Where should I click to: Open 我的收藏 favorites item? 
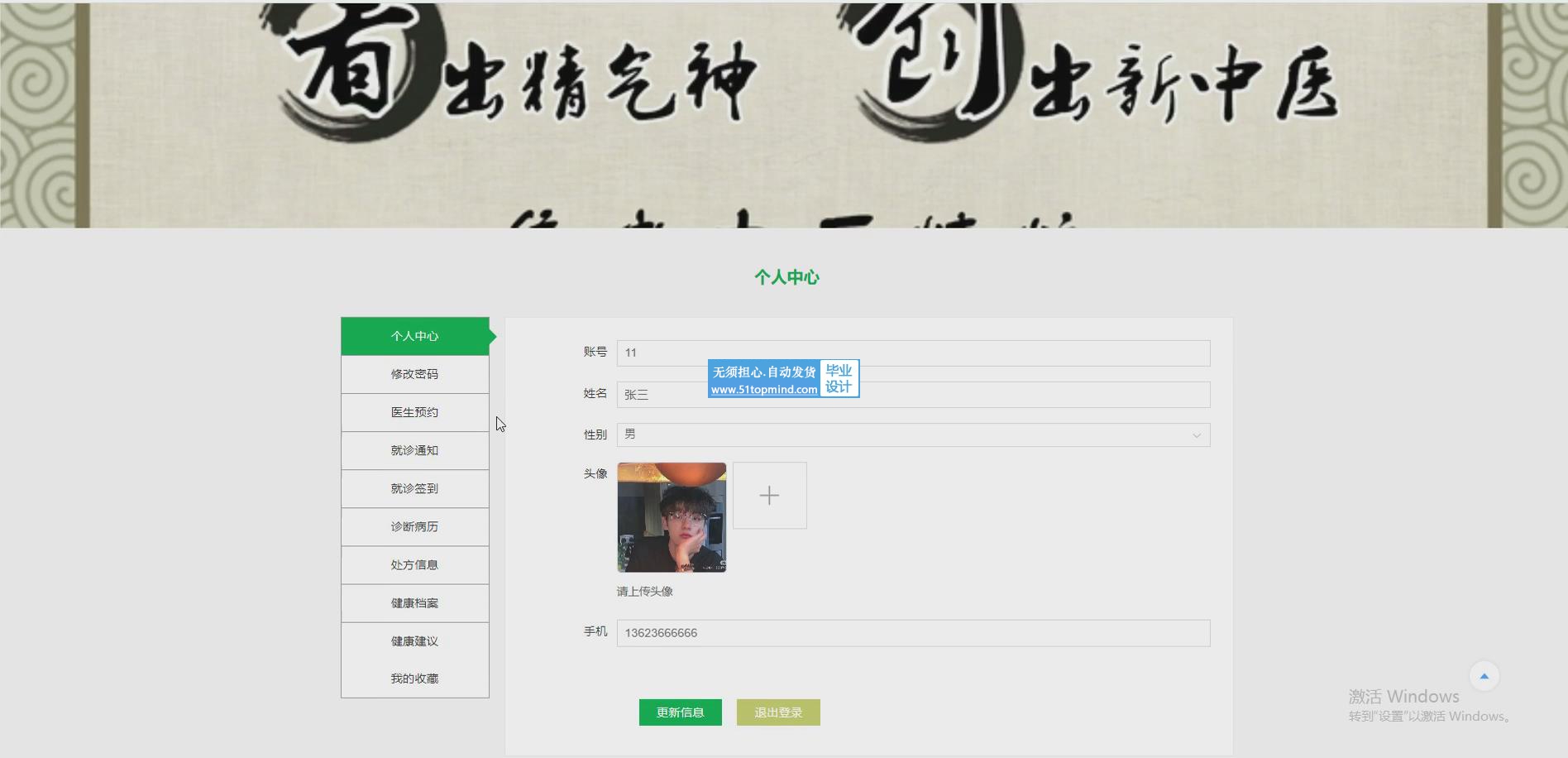pyautogui.click(x=415, y=679)
